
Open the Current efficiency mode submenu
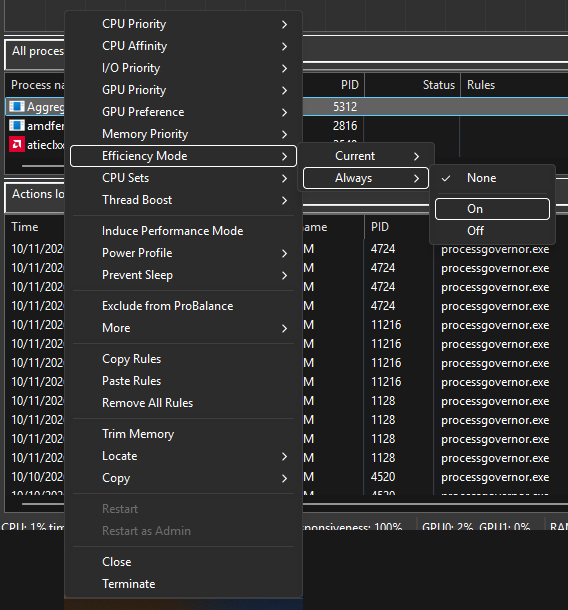(x=366, y=156)
